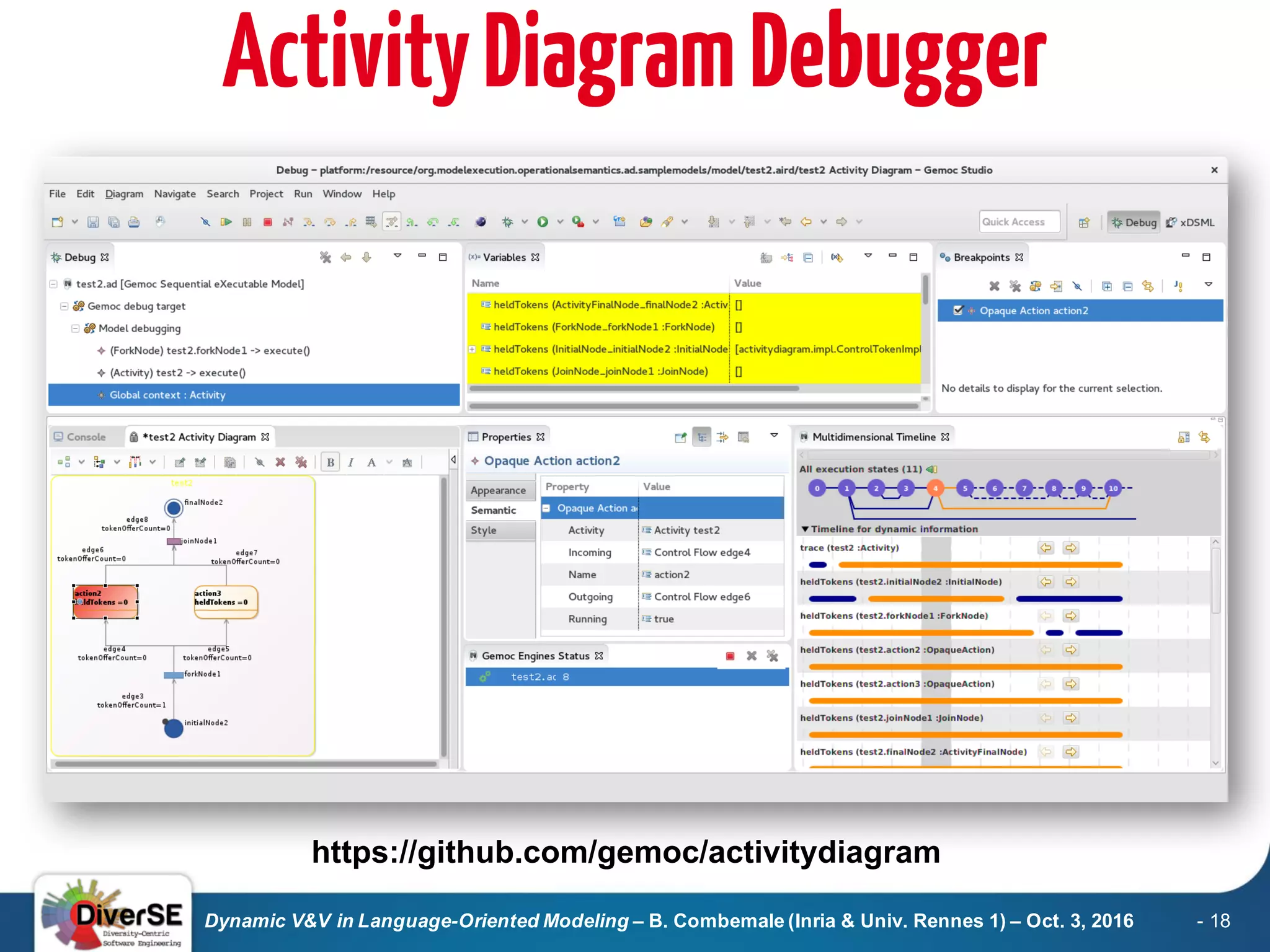
Task: Click step backward arrow for heldTokens initialNode2 row
Action: tap(1046, 582)
